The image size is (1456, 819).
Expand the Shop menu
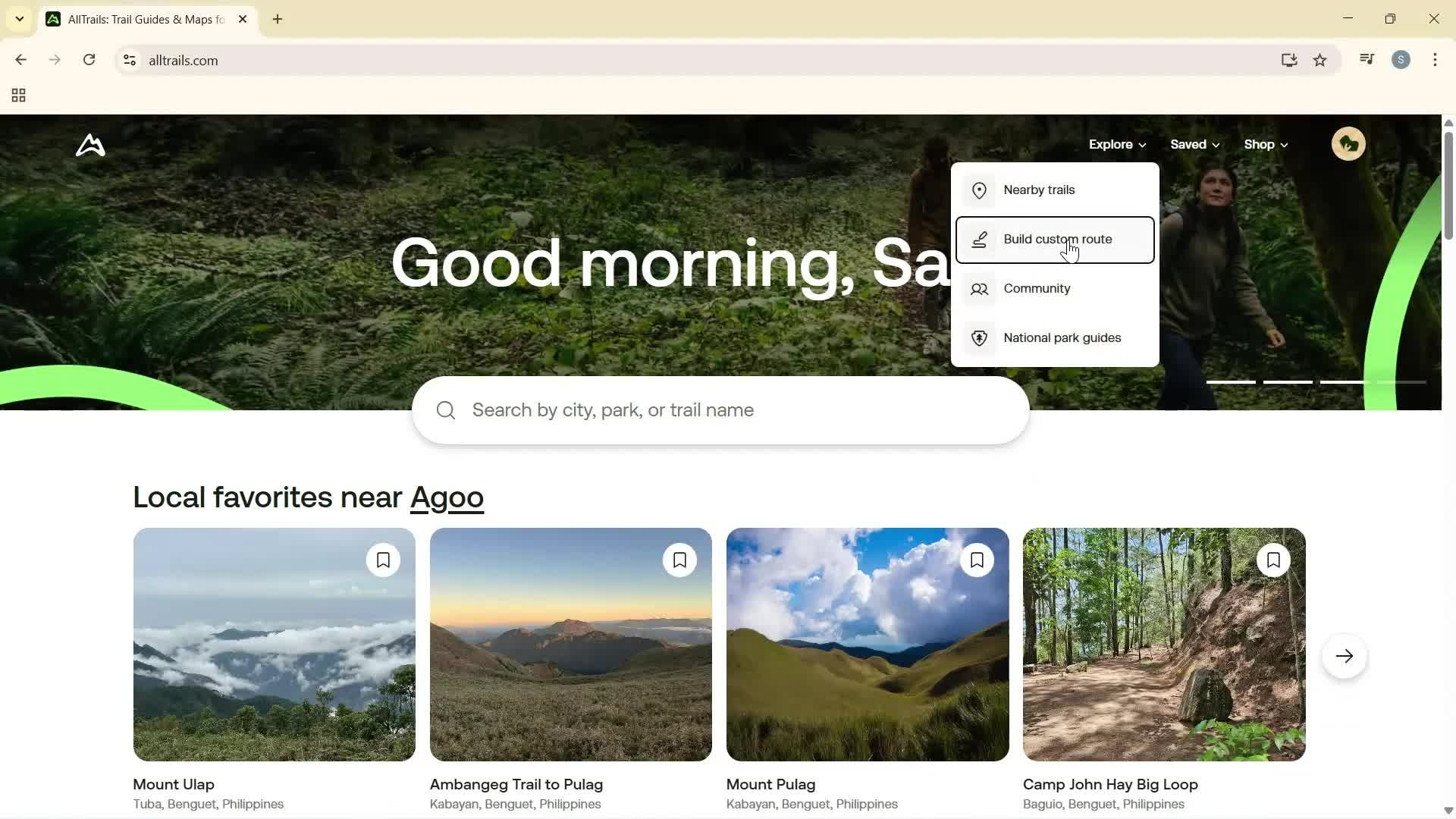pyautogui.click(x=1264, y=144)
